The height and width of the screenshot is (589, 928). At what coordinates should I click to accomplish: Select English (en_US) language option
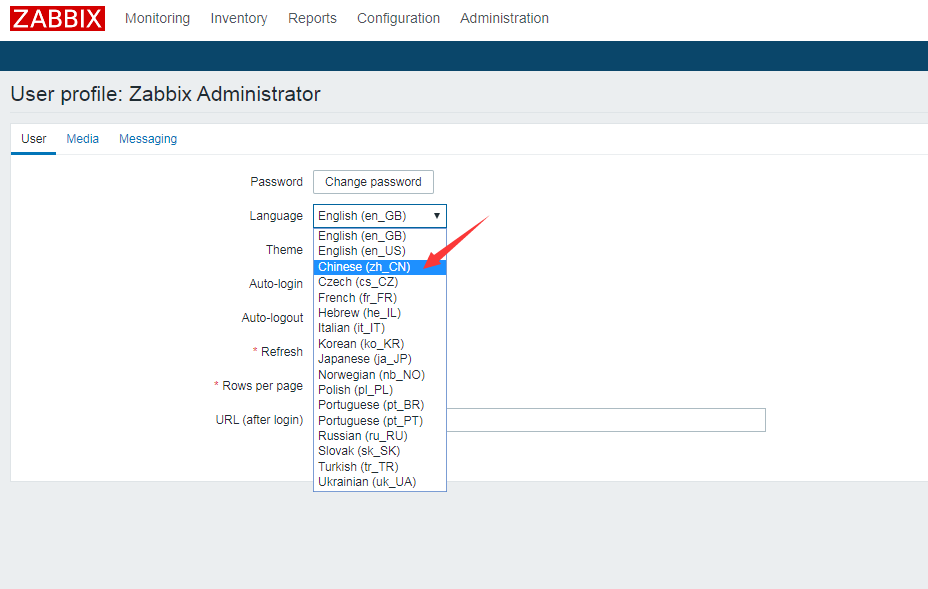[380, 251]
